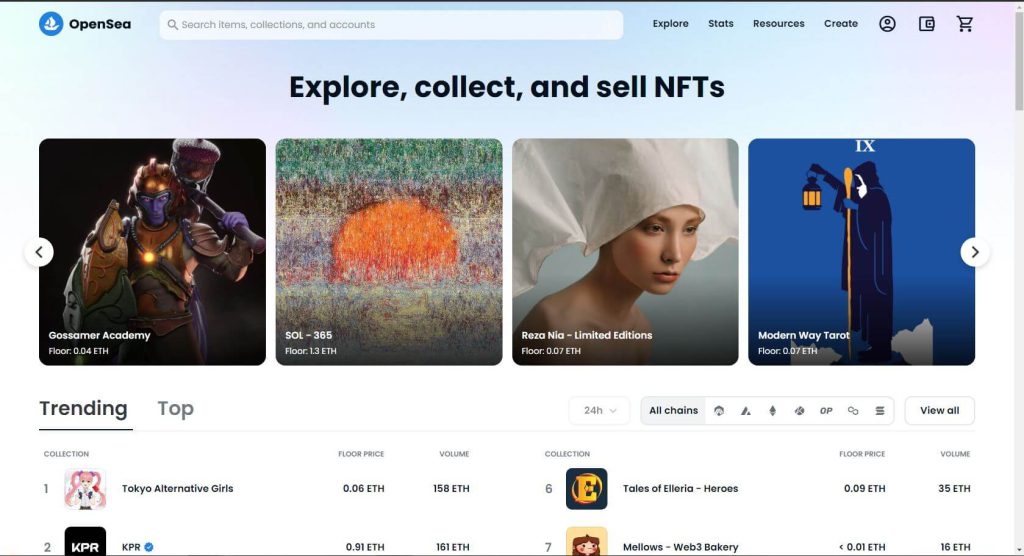Screen dimensions: 1024x556
Task: Click the View all button
Action: point(940,411)
